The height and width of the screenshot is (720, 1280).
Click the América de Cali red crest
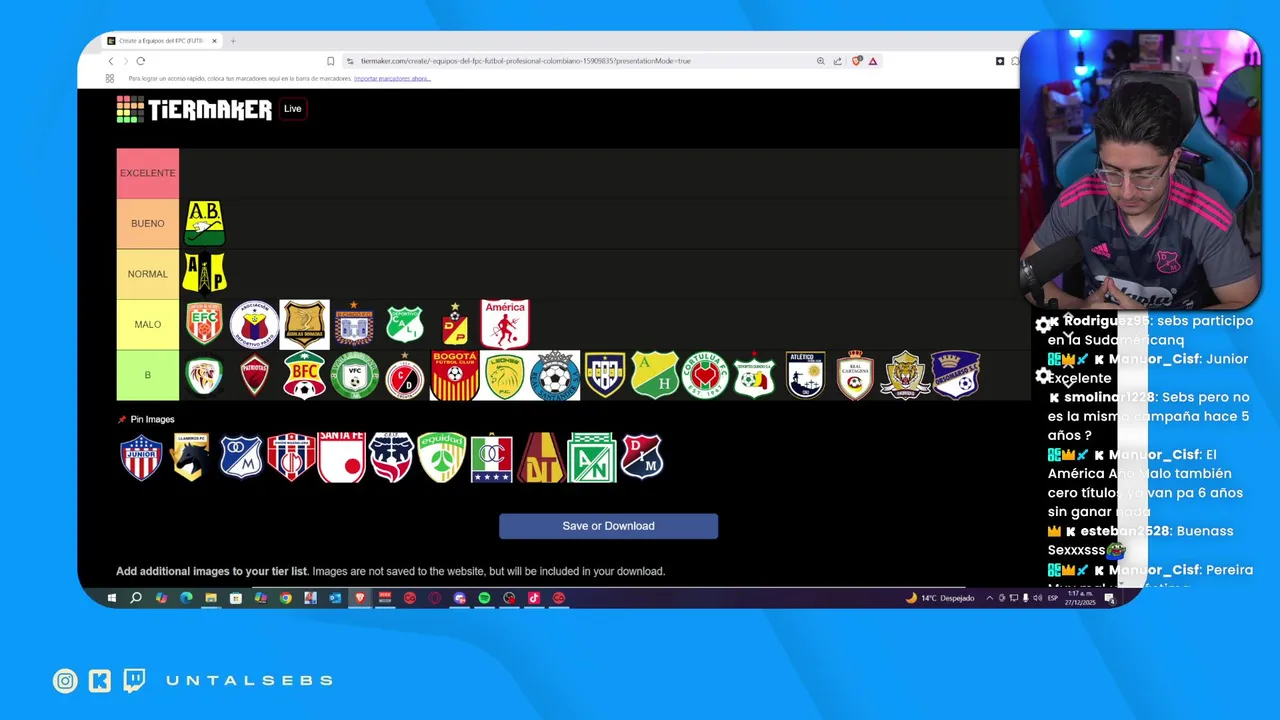click(505, 324)
